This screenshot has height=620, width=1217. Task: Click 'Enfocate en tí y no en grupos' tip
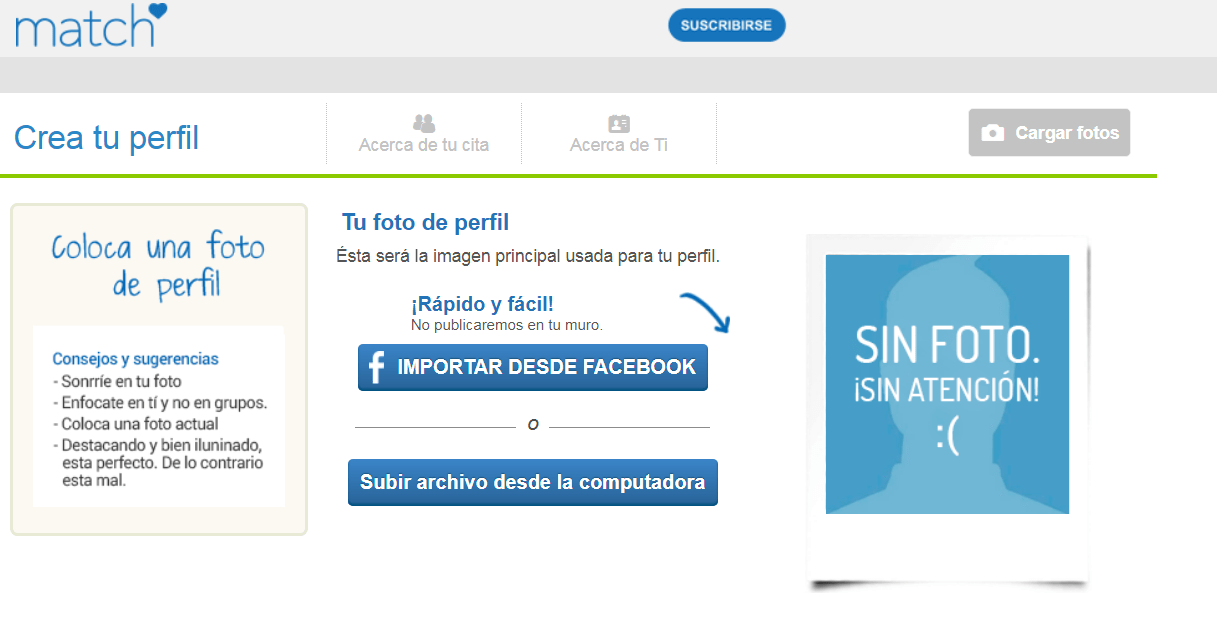point(160,403)
